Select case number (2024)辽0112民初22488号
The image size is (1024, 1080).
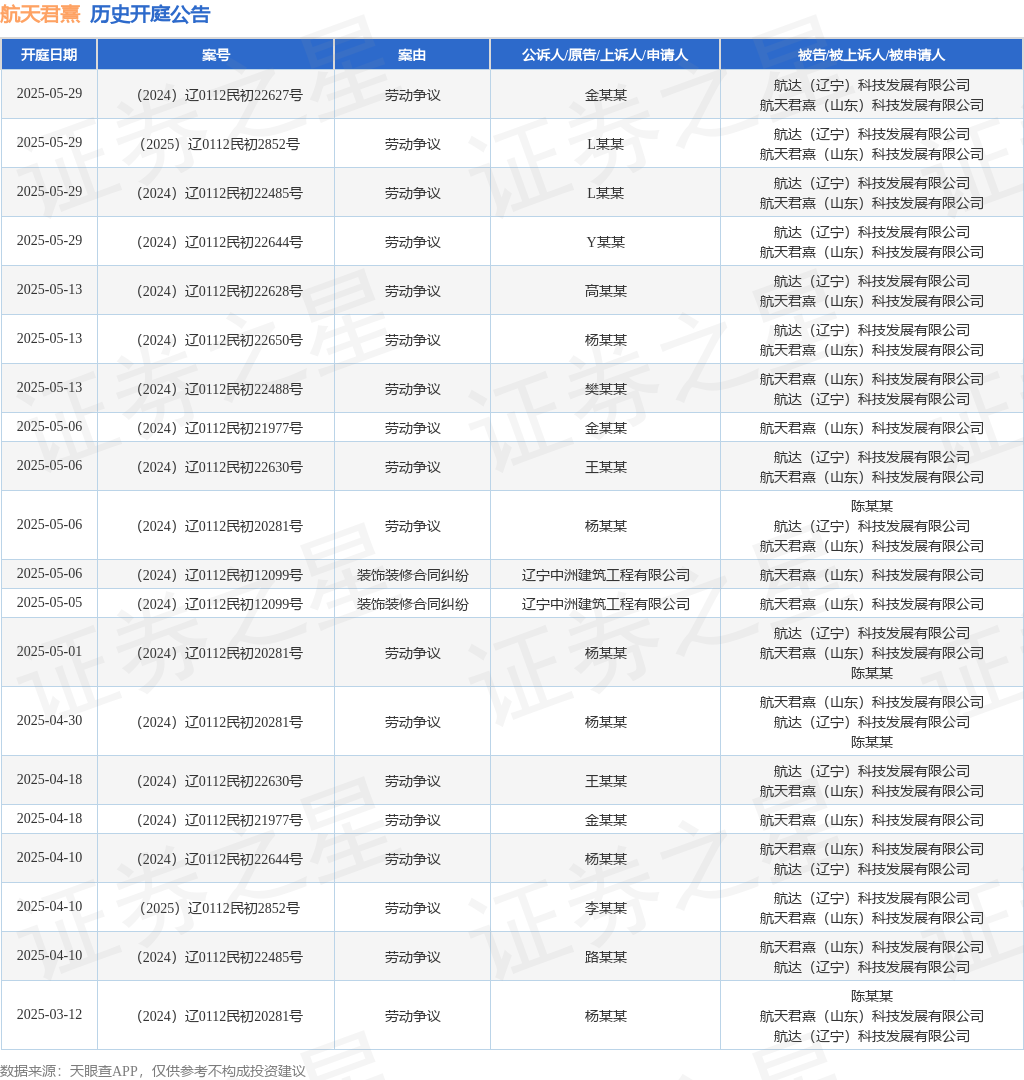coord(219,389)
